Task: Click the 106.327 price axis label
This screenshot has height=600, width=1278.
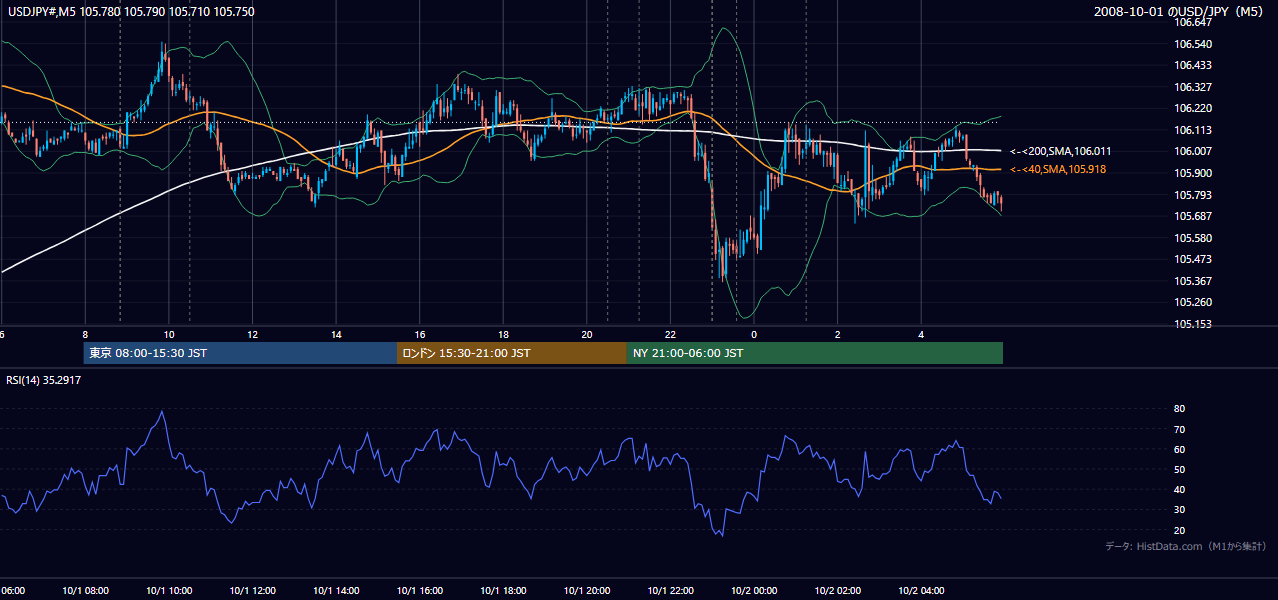Action: click(x=1194, y=87)
